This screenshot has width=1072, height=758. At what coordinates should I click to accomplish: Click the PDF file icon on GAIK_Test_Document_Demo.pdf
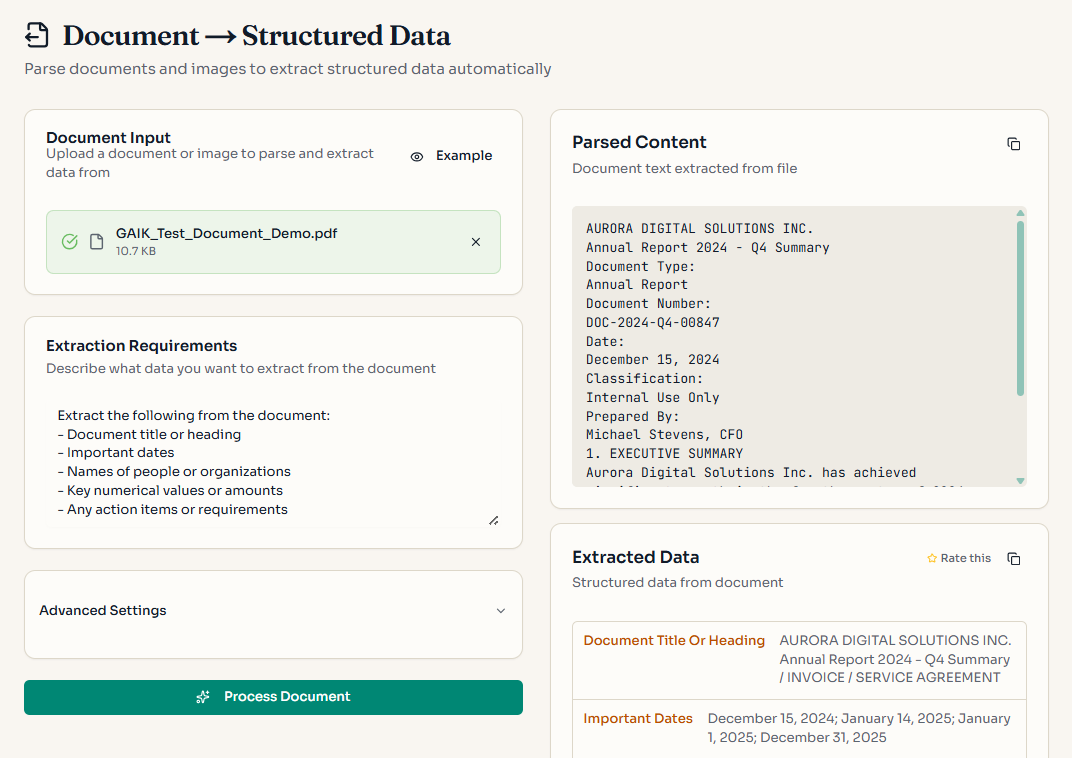95,242
